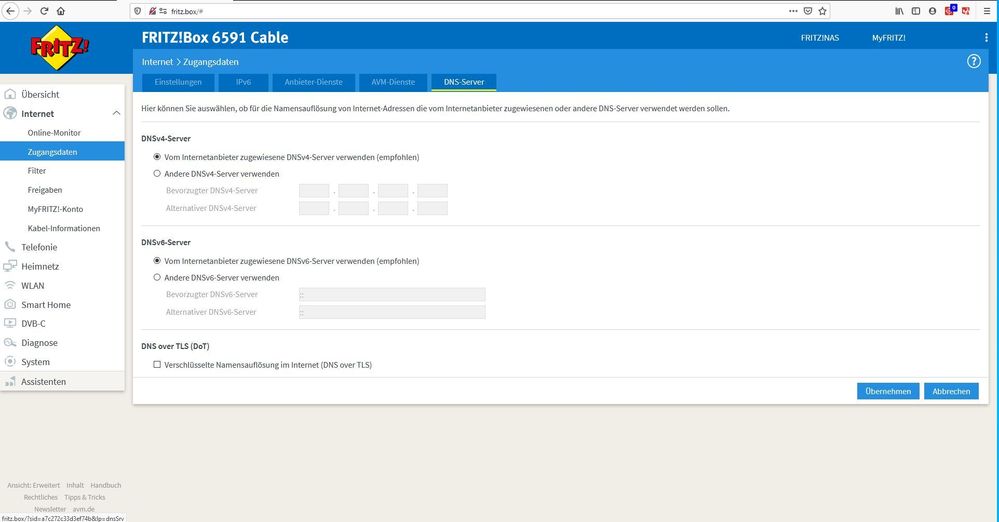
Task: Reload the fritz.box page
Action: (x=44, y=11)
